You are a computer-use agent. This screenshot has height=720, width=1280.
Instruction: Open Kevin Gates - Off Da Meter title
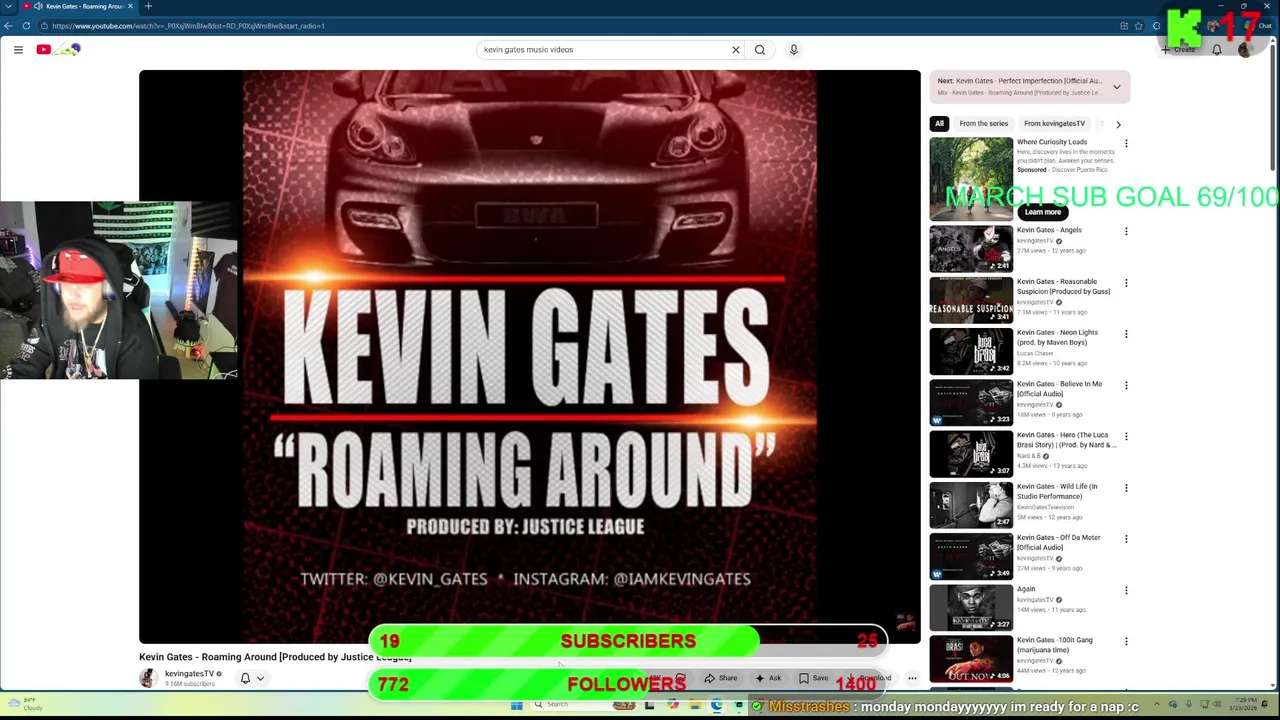1058,542
